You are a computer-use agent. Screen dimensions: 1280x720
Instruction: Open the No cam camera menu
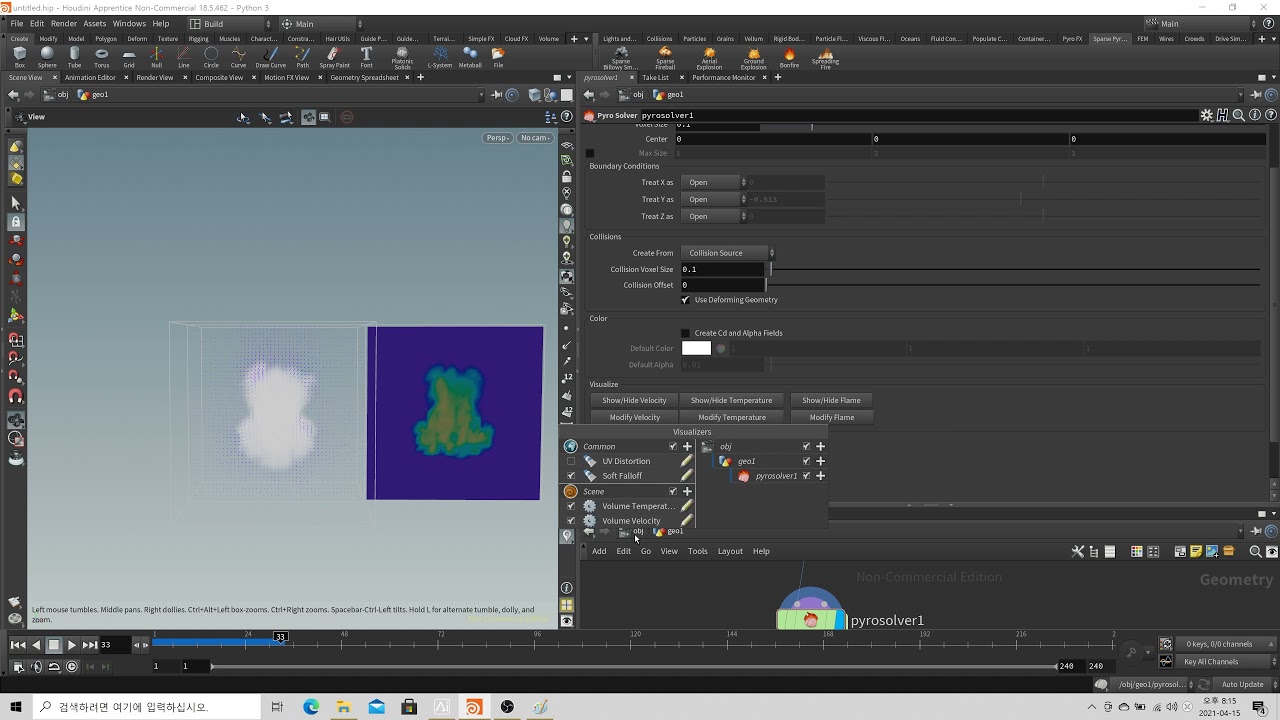[x=535, y=138]
